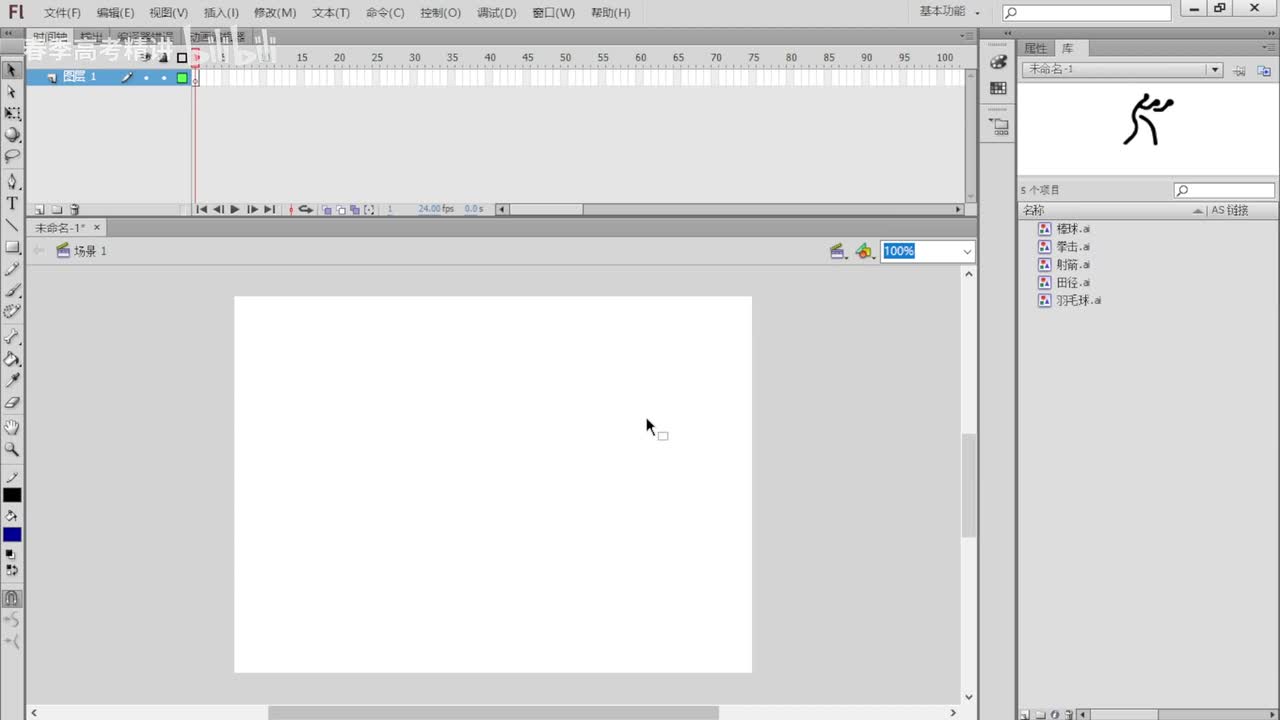This screenshot has height=720, width=1280.
Task: Select the Pen tool
Action: 12,181
